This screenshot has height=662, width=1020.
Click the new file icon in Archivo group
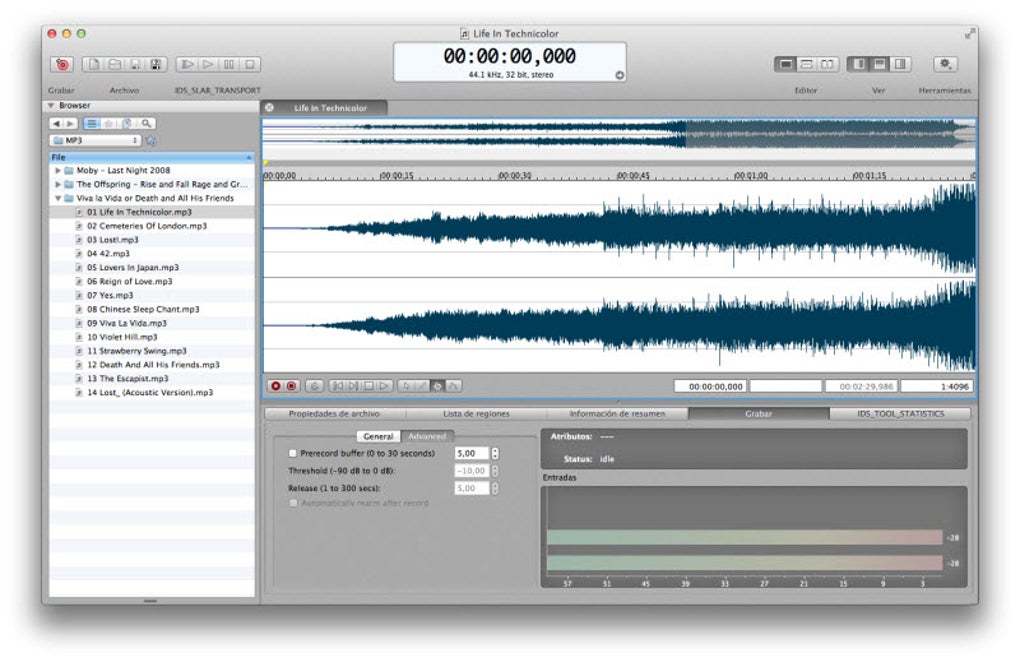click(93, 65)
